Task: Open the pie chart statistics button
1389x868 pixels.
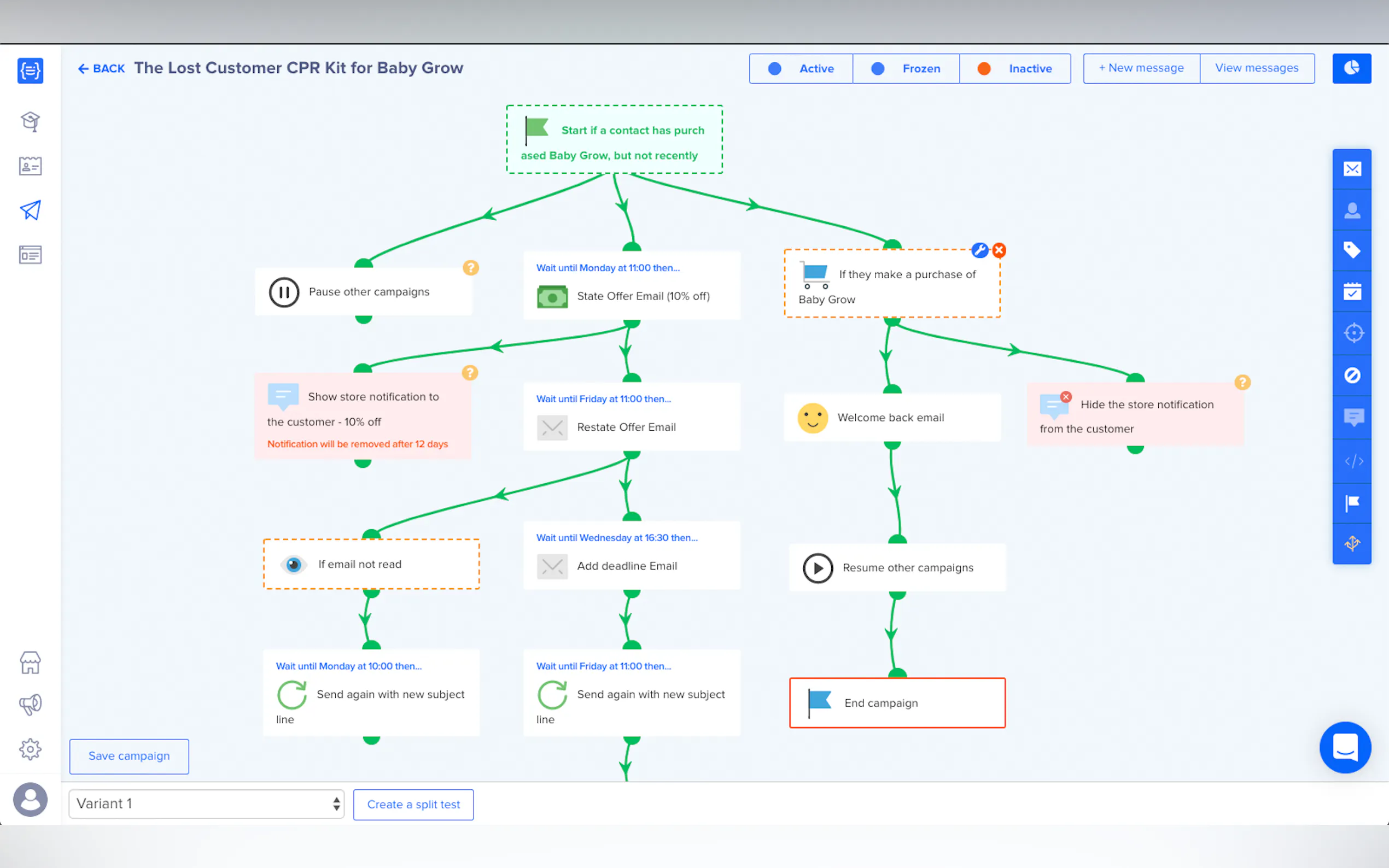Action: pos(1351,68)
